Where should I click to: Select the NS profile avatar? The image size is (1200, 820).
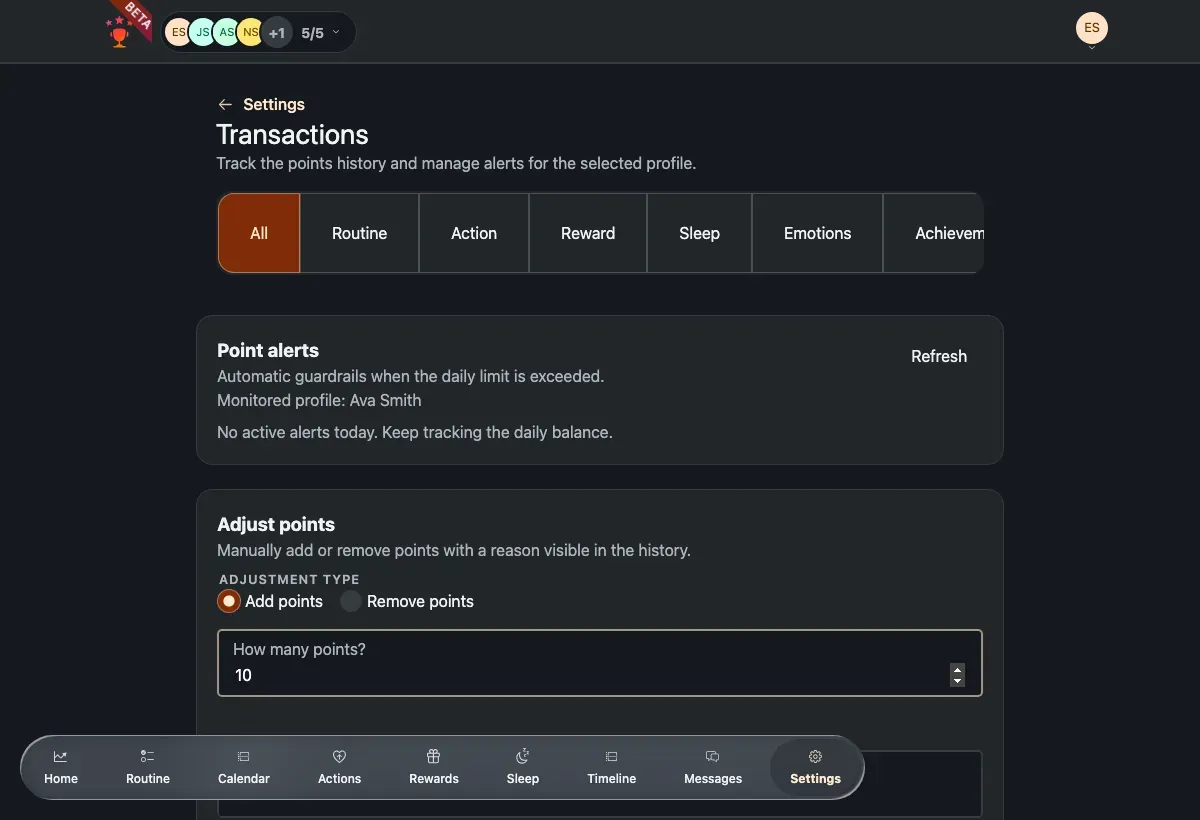(x=249, y=32)
